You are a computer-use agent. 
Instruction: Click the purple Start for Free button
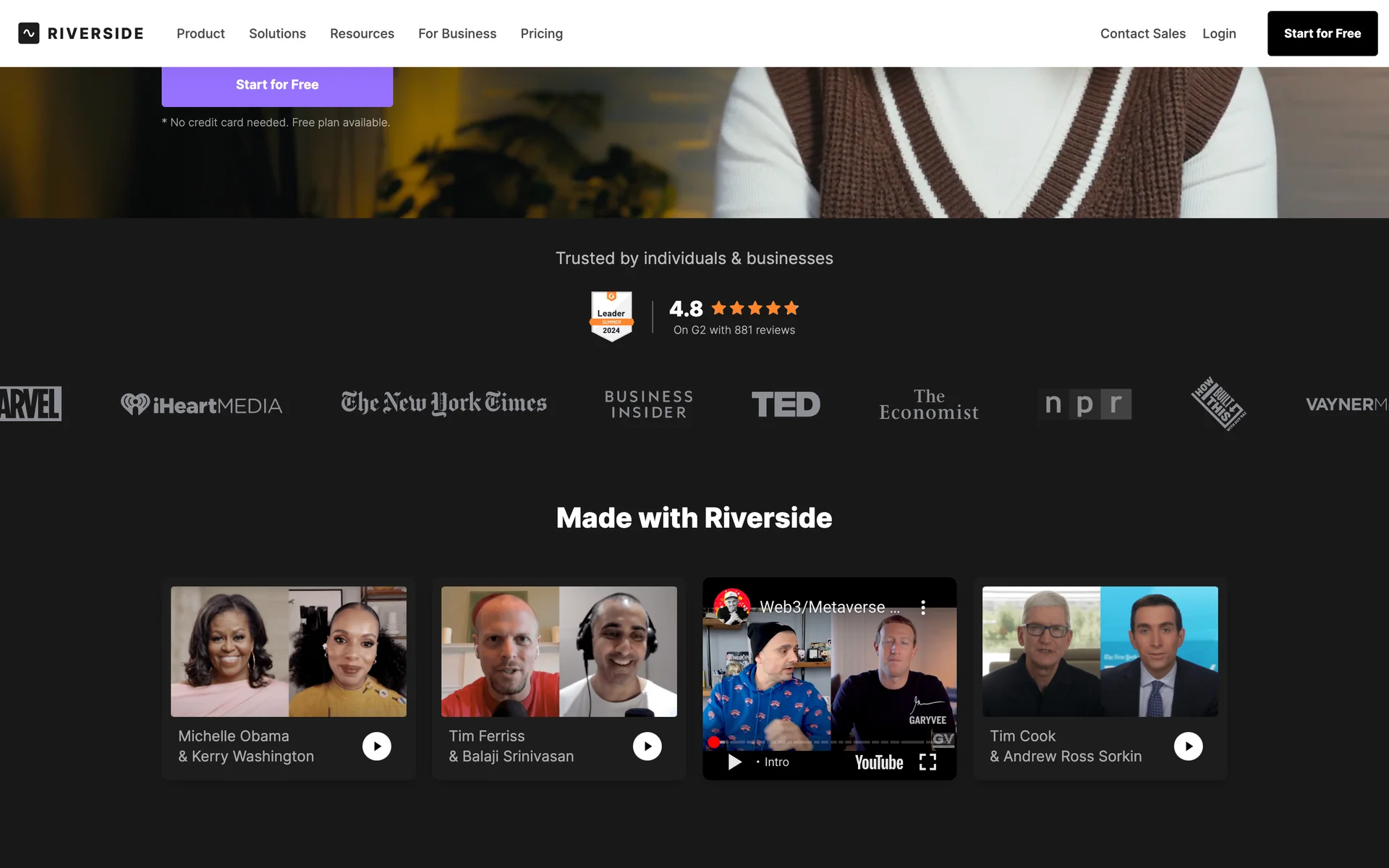tap(277, 85)
